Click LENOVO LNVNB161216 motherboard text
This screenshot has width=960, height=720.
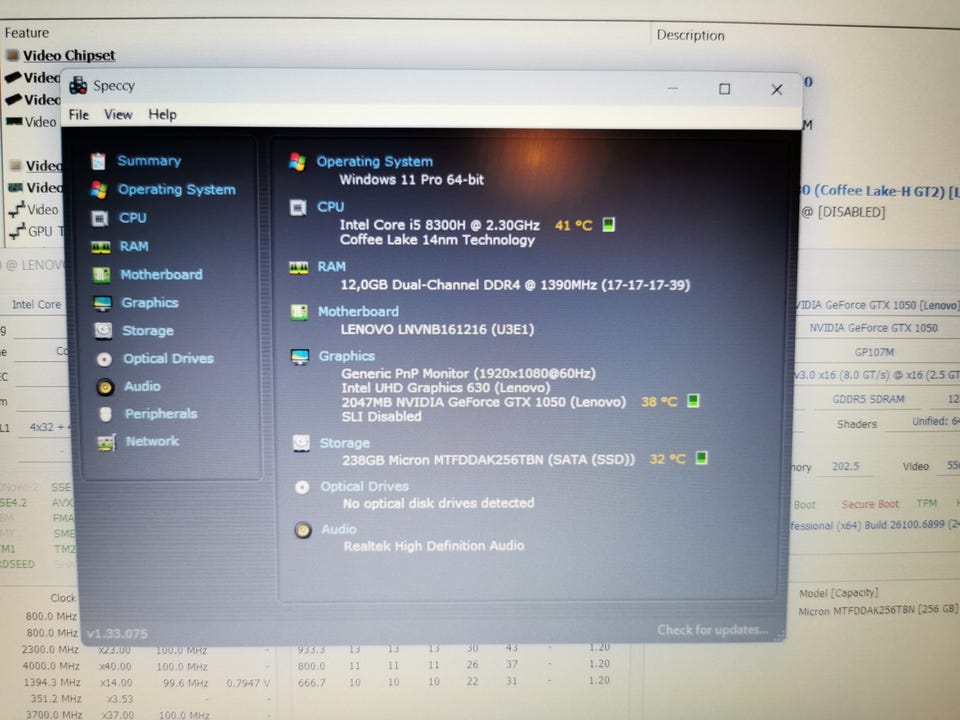tap(437, 329)
